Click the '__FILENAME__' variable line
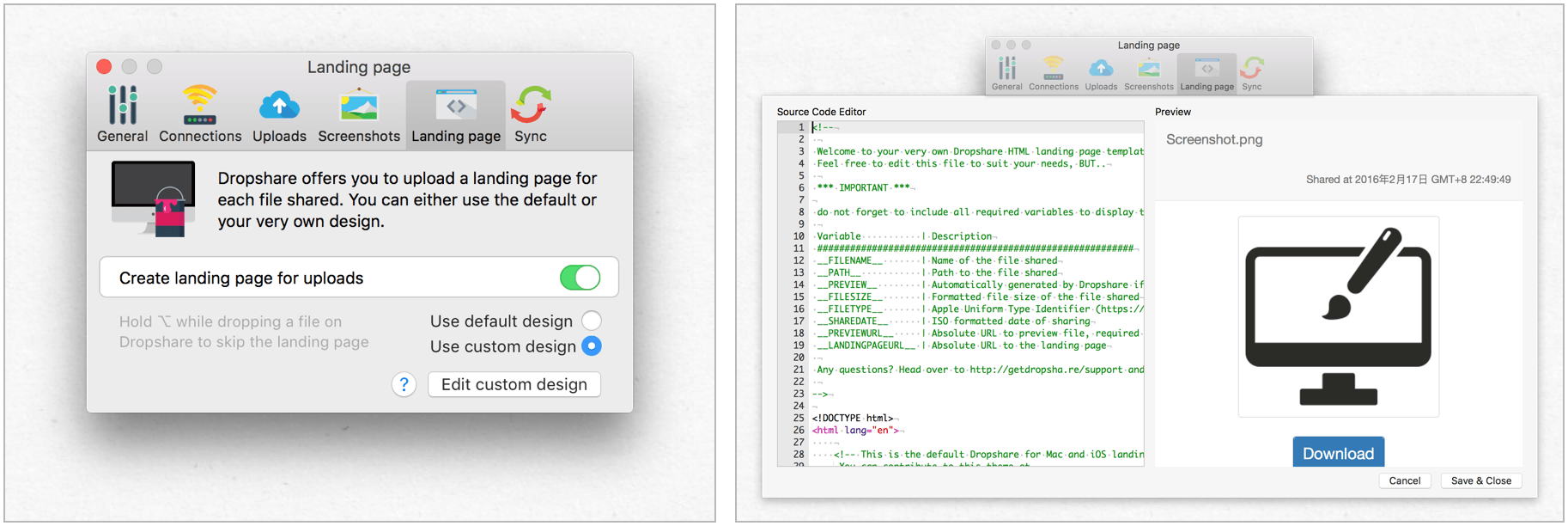This screenshot has width=1568, height=526. click(938, 260)
